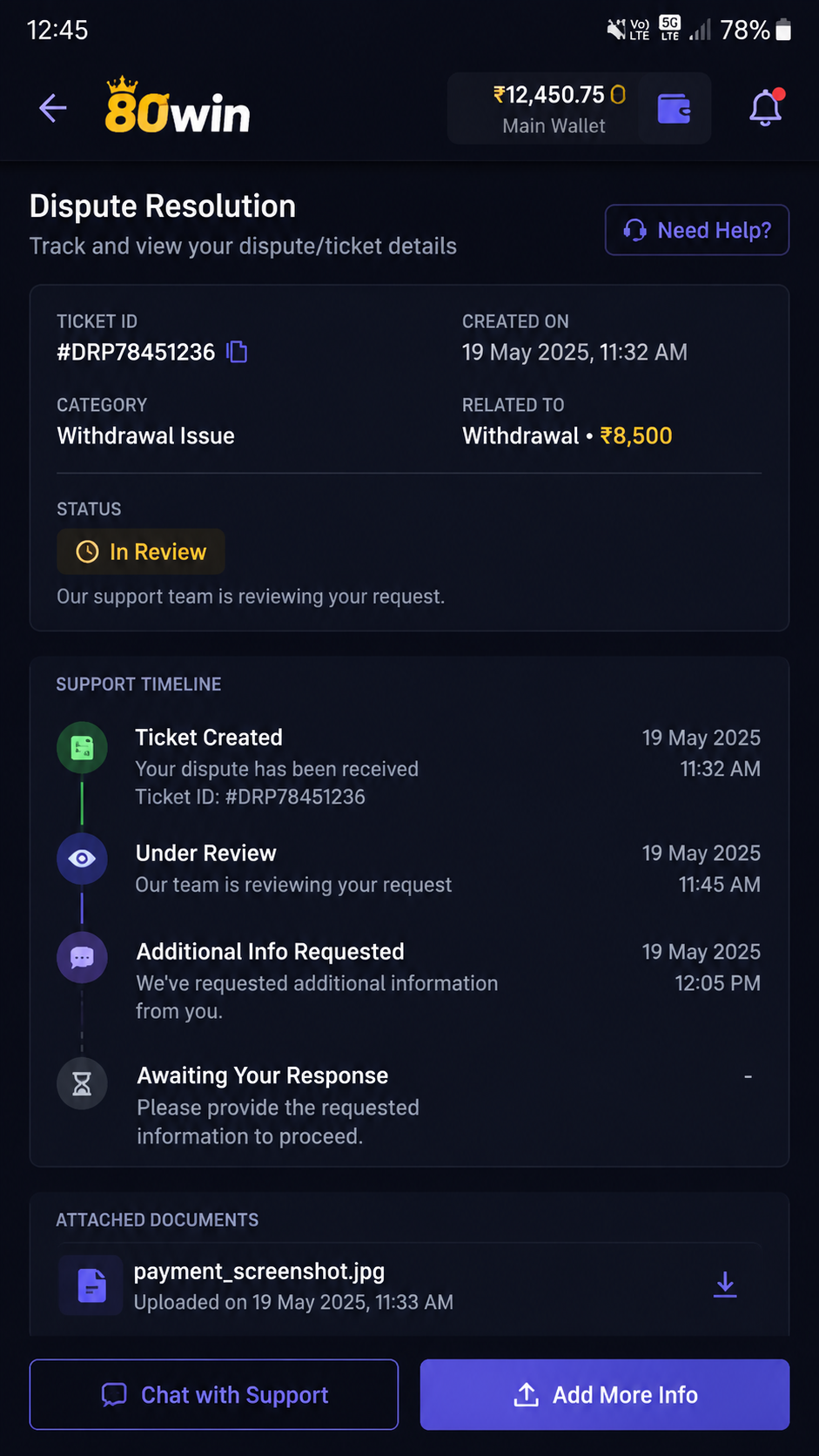Select the ₹8,500 withdrawal amount link

pos(636,435)
